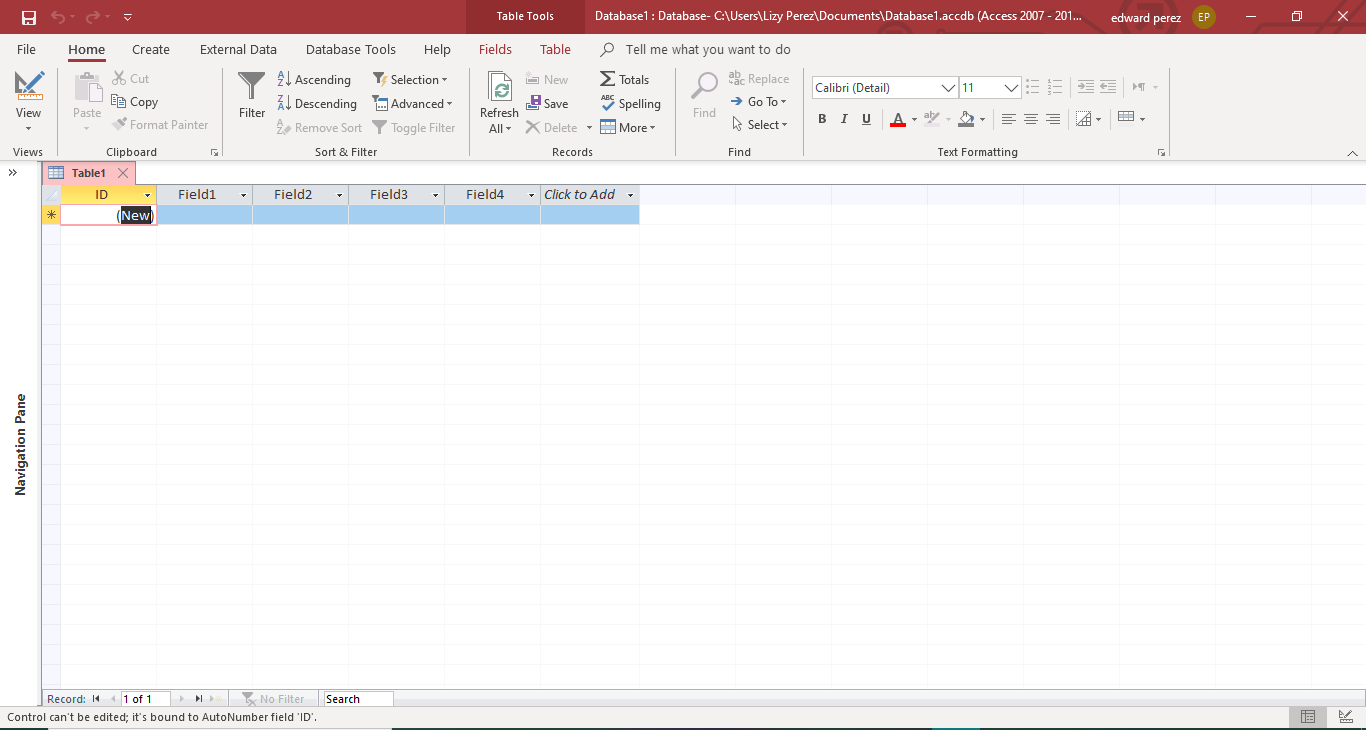Open the Selection filter dropdown
Viewport: 1366px width, 730px height.
(x=410, y=80)
